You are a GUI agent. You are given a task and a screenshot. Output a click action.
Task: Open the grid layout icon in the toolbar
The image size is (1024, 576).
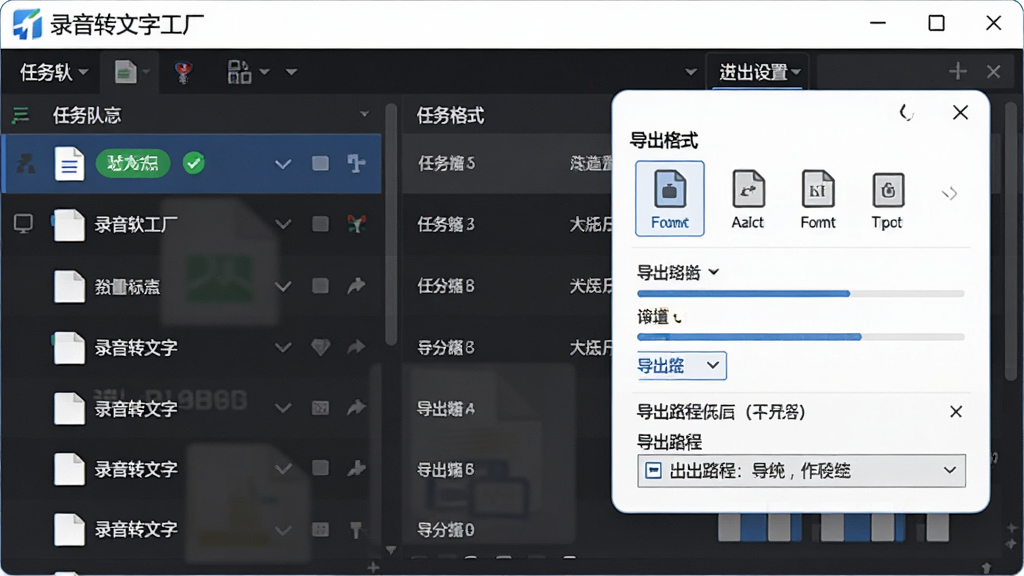pos(239,72)
